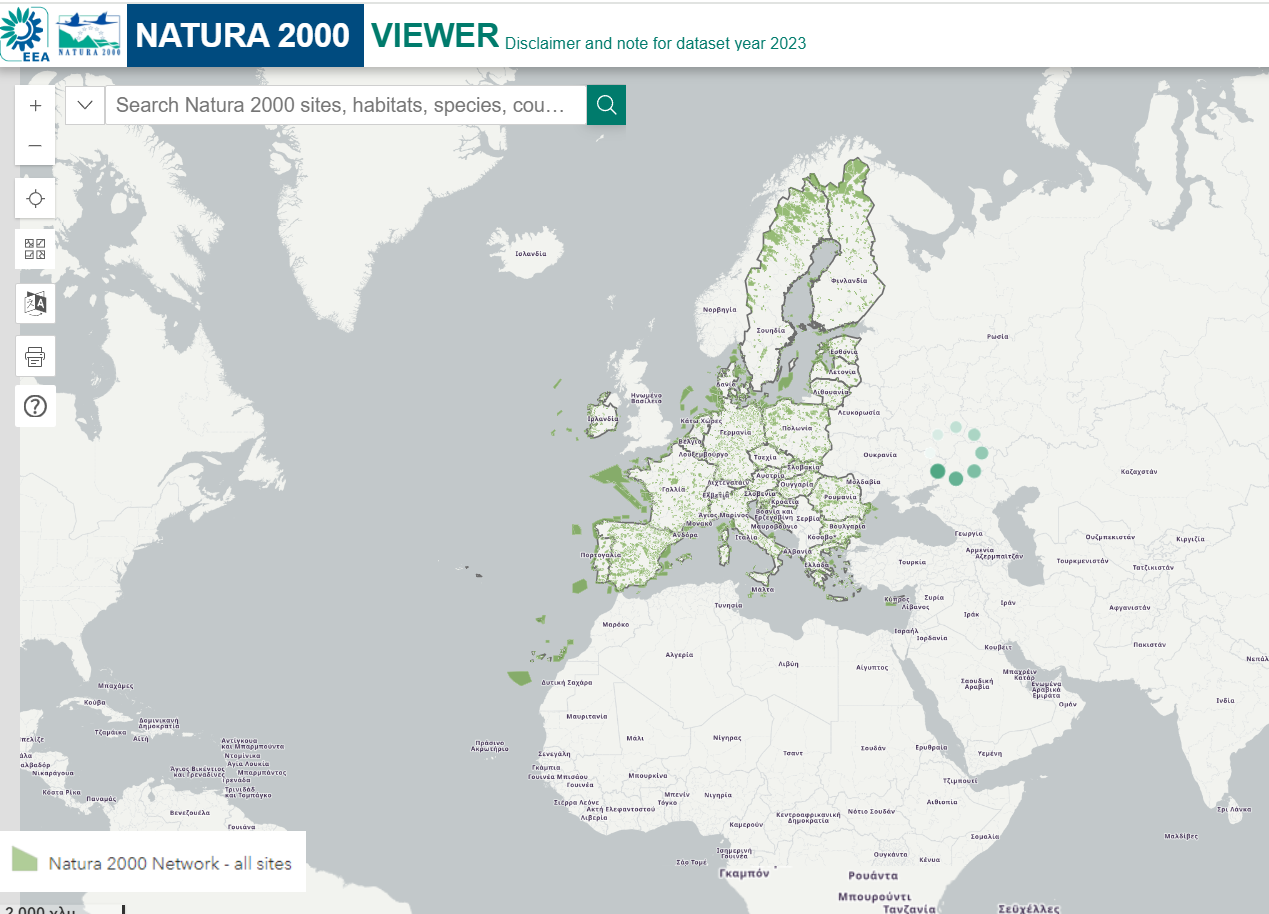1269x914 pixels.
Task: Click the green legend swatch for all sites
Action: 25,859
